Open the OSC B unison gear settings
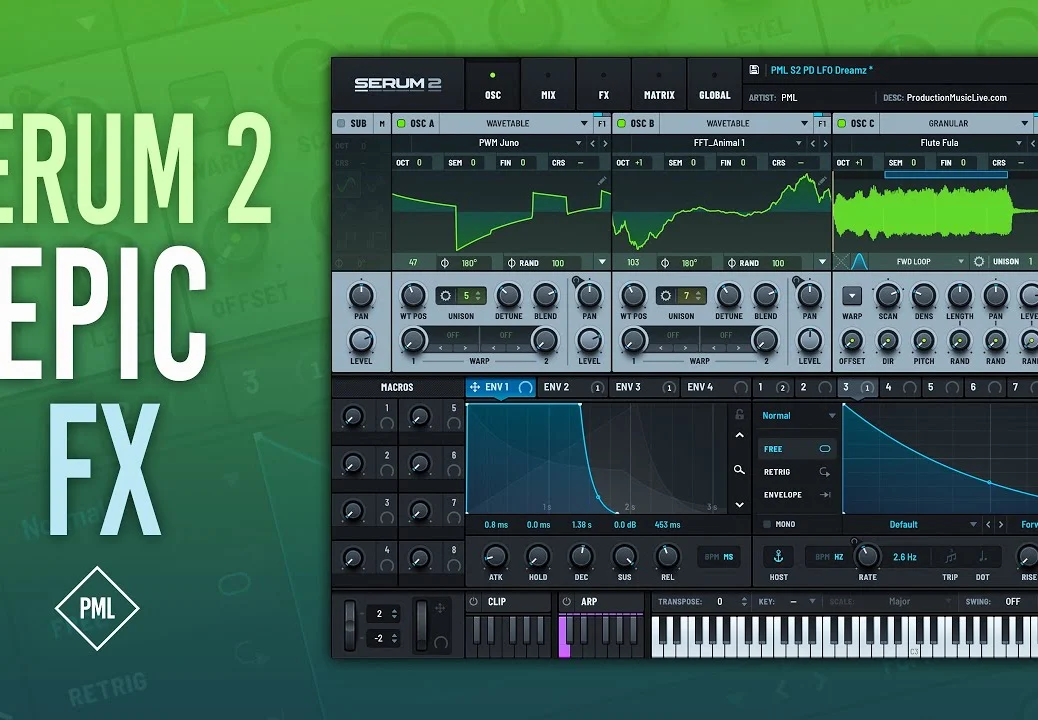The image size is (1038, 720). 666,296
